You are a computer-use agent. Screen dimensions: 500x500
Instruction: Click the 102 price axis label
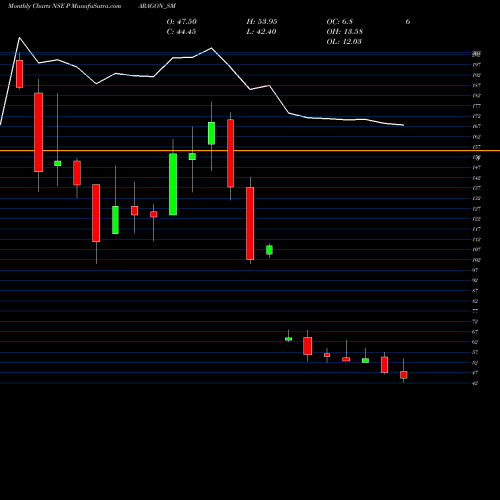(x=477, y=260)
